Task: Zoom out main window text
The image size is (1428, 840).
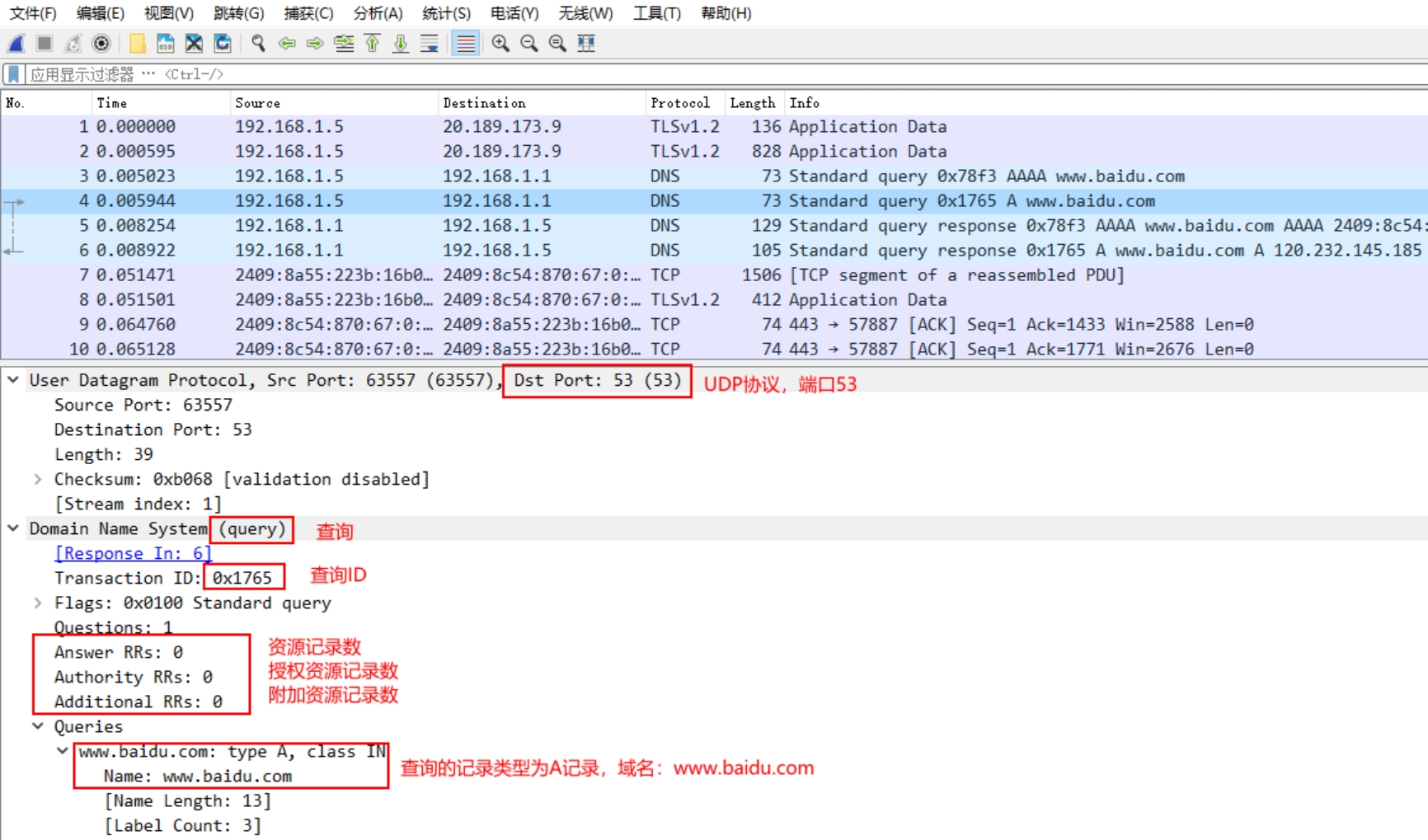Action: tap(529, 44)
